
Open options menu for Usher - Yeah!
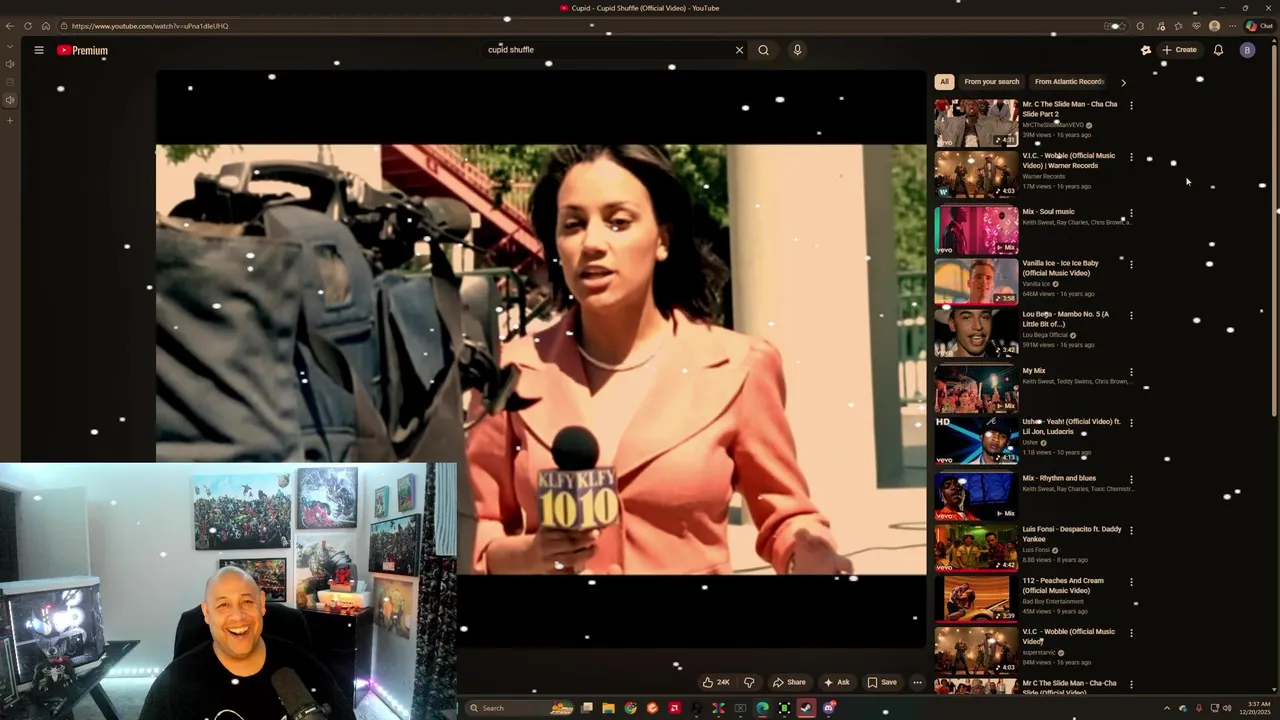tap(1131, 423)
